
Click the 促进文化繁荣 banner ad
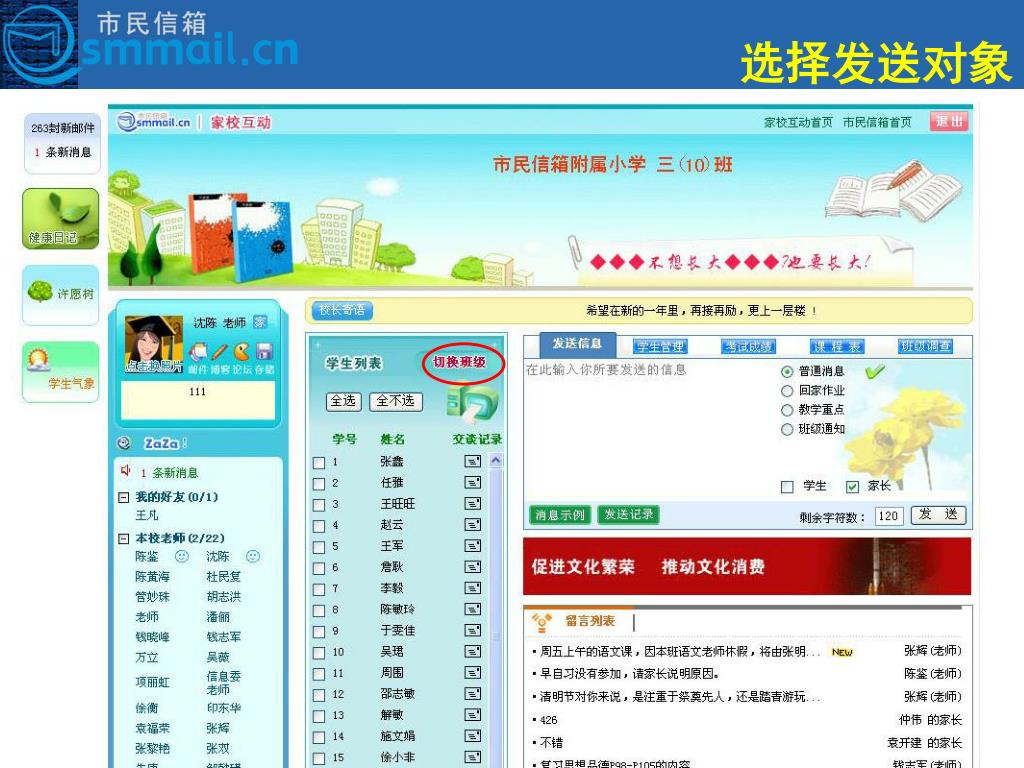tap(747, 566)
